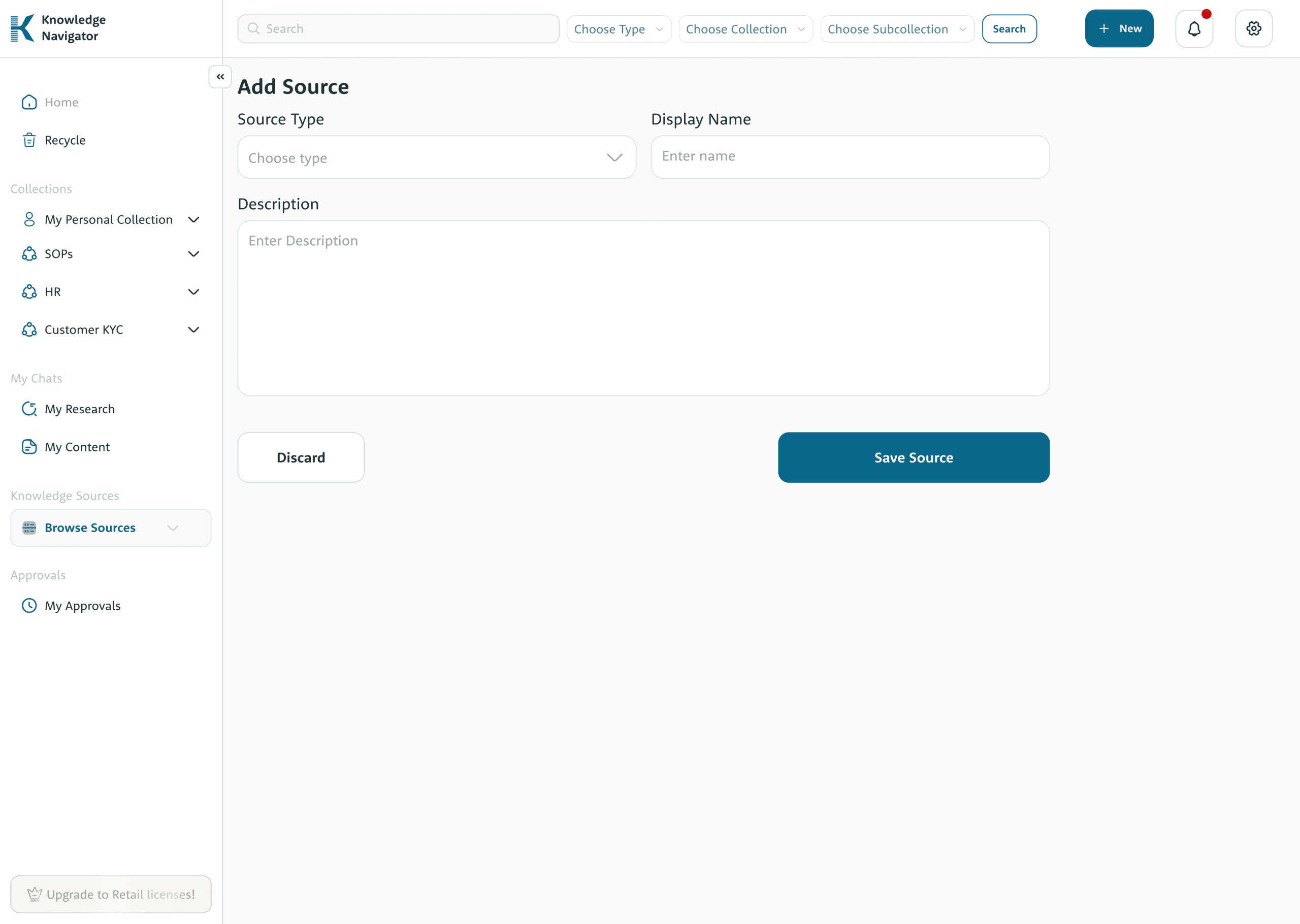Viewport: 1300px width, 924px height.
Task: Click the My Approvals clock icon
Action: [x=29, y=606]
